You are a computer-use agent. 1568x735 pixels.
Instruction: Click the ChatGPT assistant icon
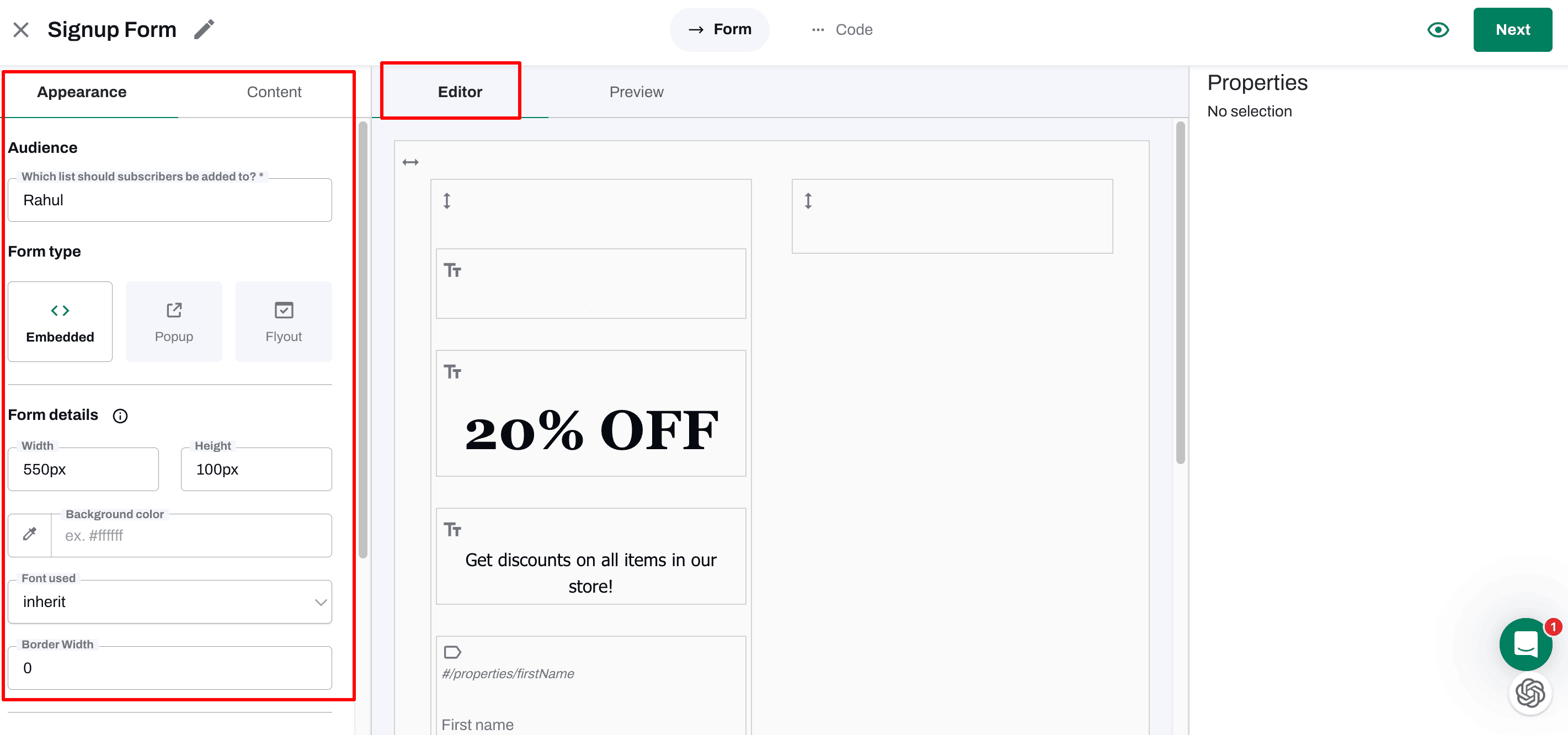[1529, 693]
